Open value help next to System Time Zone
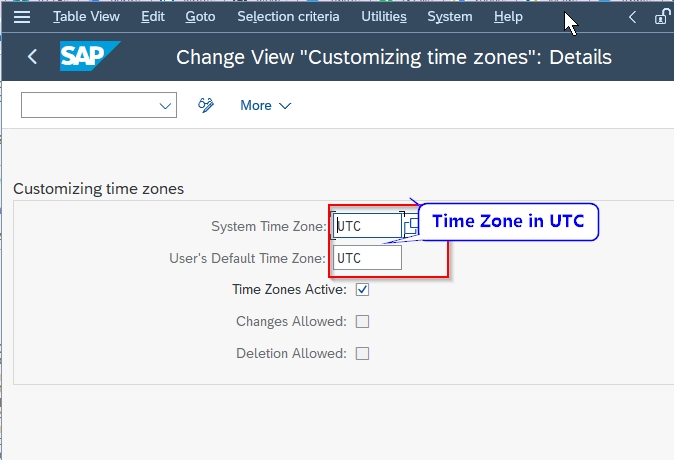This screenshot has height=460, width=674. 411,225
